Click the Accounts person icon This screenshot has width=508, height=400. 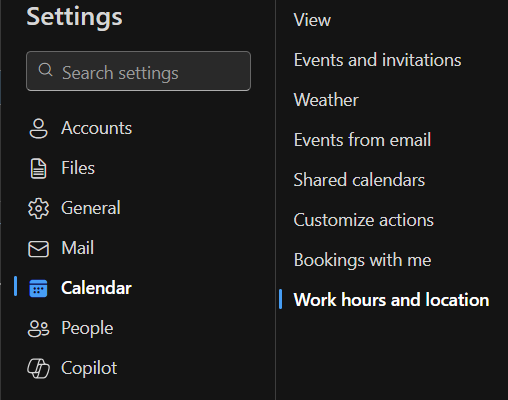38,128
